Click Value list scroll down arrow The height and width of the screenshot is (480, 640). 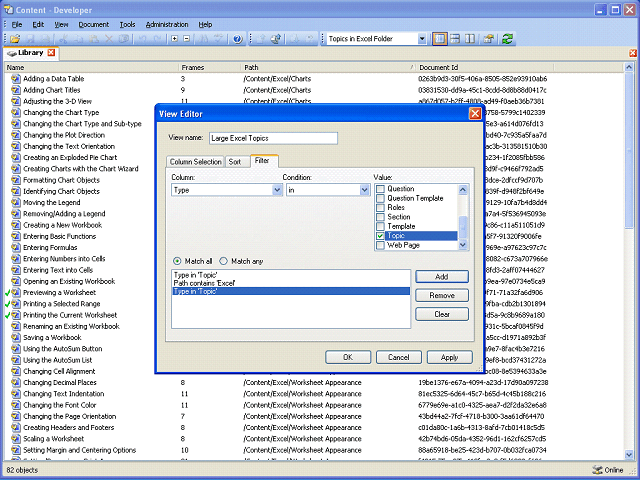click(x=463, y=245)
